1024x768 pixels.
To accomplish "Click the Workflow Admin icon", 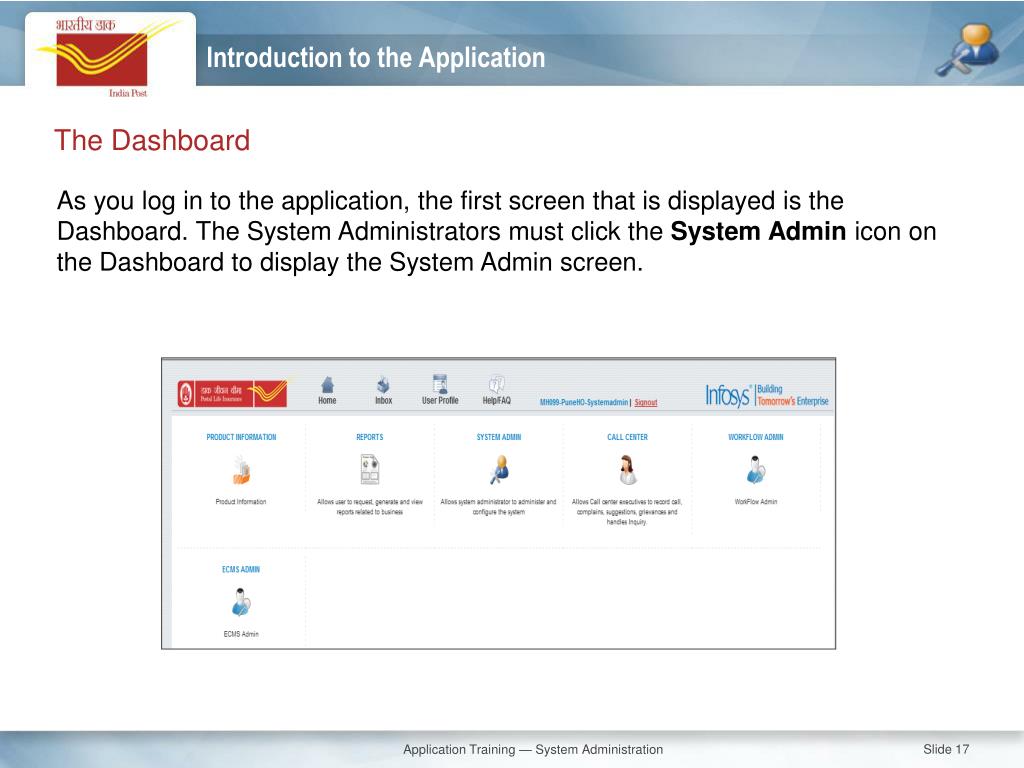I will point(756,470).
